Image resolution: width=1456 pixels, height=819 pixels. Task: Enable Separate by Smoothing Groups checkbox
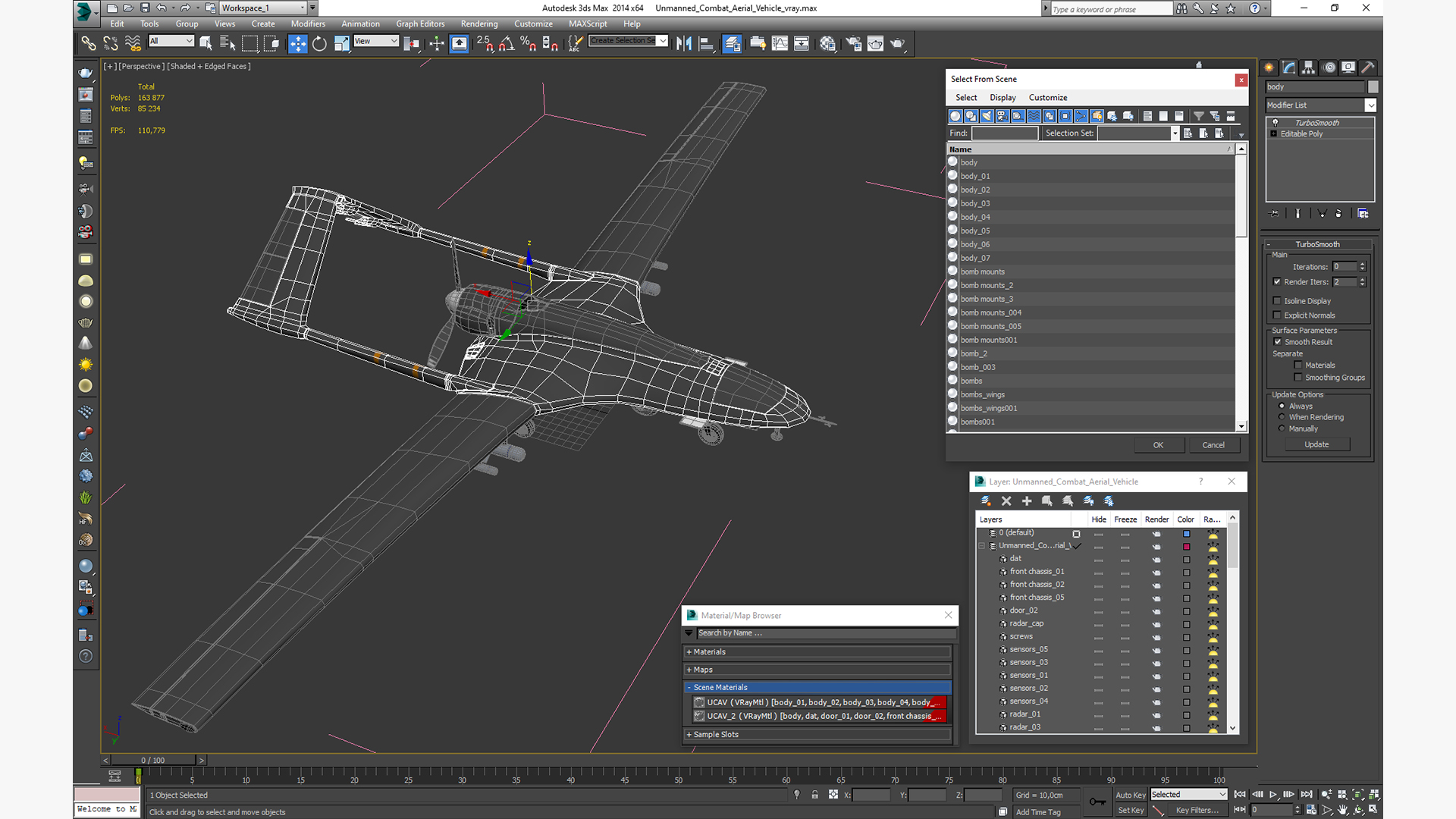click(1298, 378)
